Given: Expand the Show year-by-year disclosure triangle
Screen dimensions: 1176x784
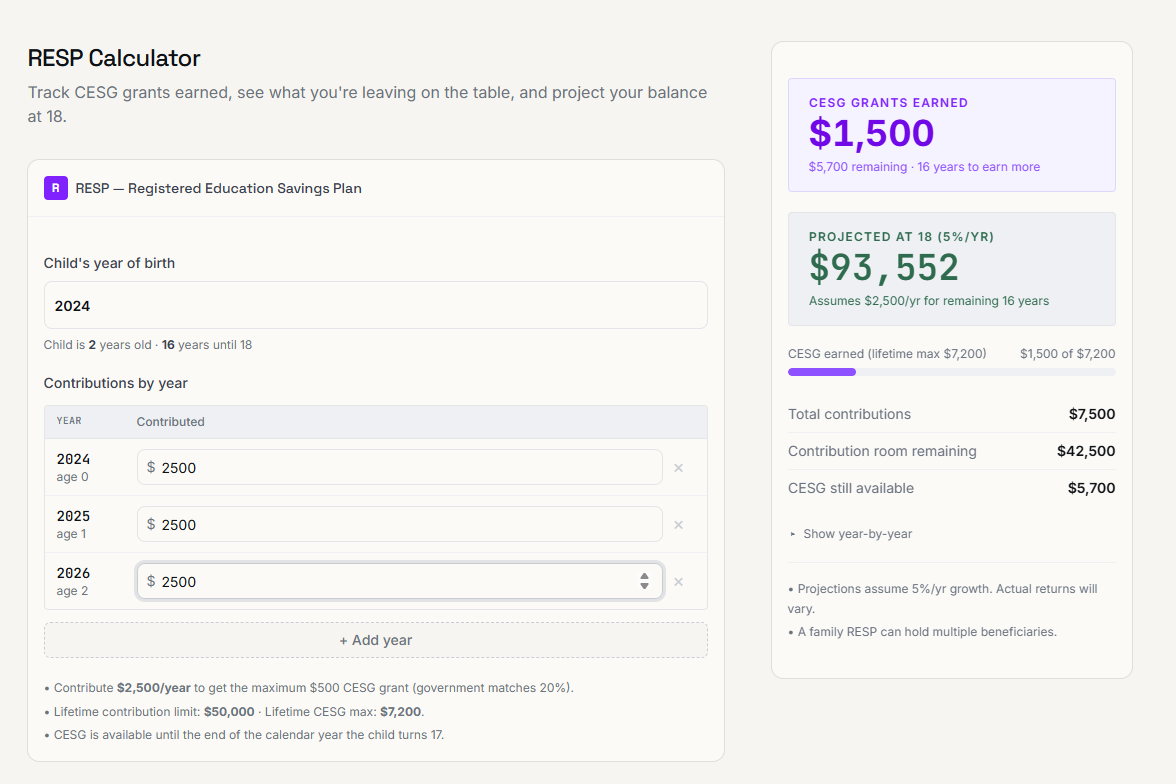Looking at the screenshot, I should 793,534.
